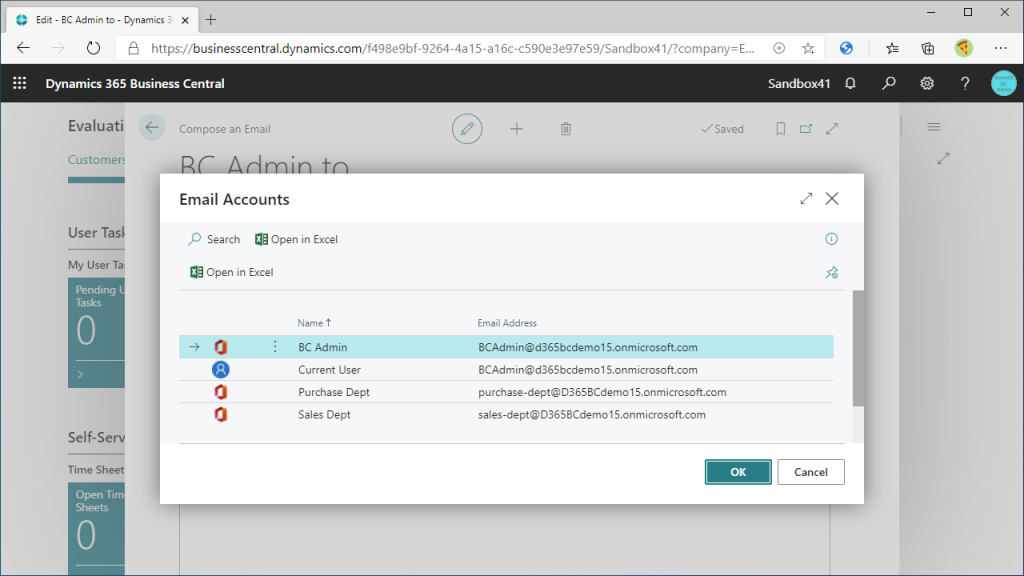
Task: Expand the Email Accounts dialog to full screen
Action: 806,199
